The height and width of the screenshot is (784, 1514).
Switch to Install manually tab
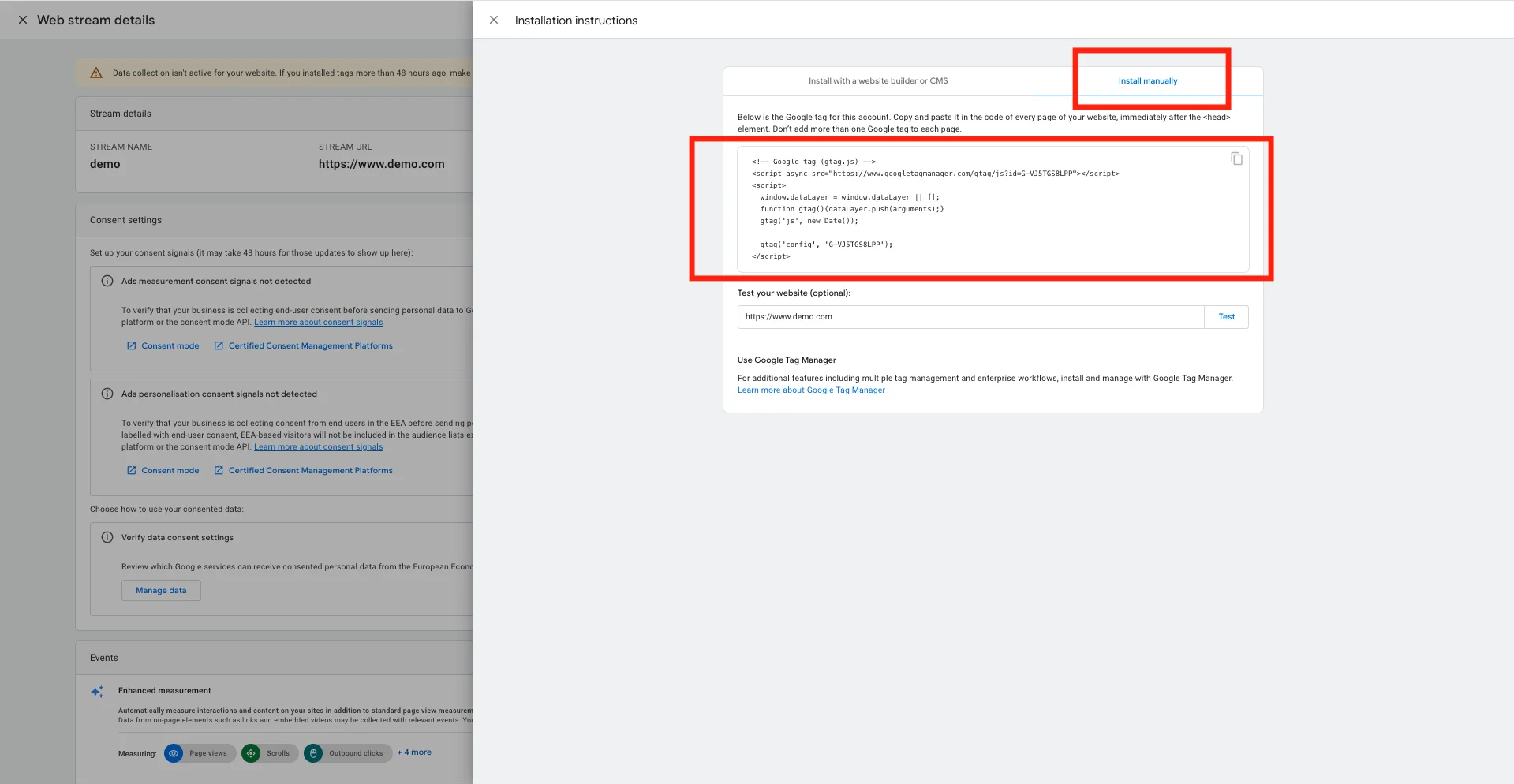coord(1147,80)
